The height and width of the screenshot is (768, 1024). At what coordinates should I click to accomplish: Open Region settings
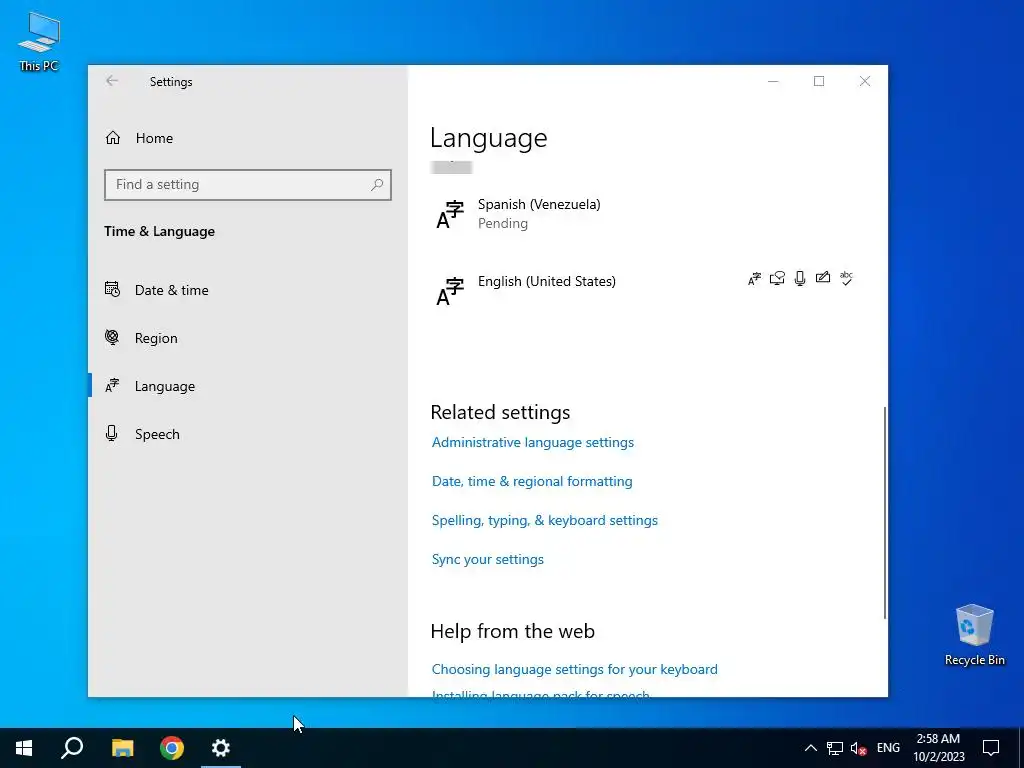(x=155, y=338)
